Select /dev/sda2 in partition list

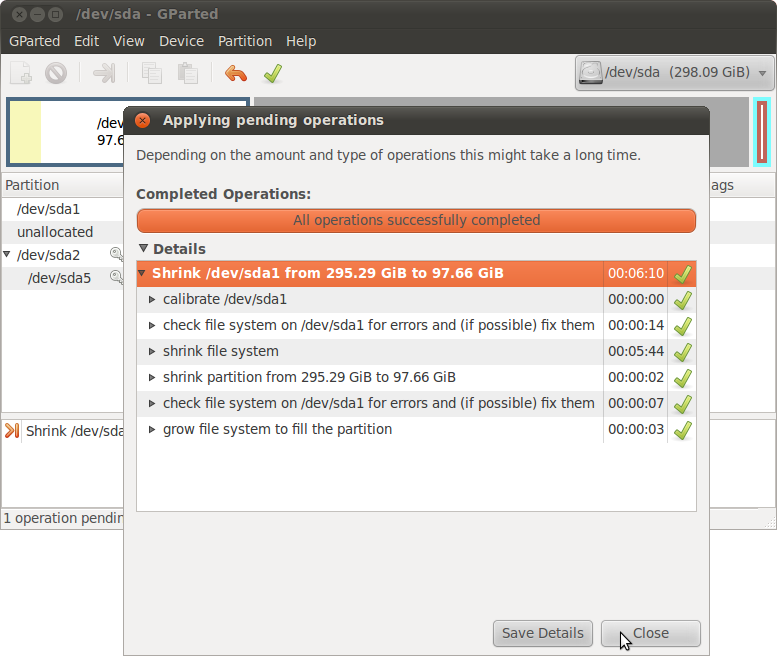click(48, 255)
